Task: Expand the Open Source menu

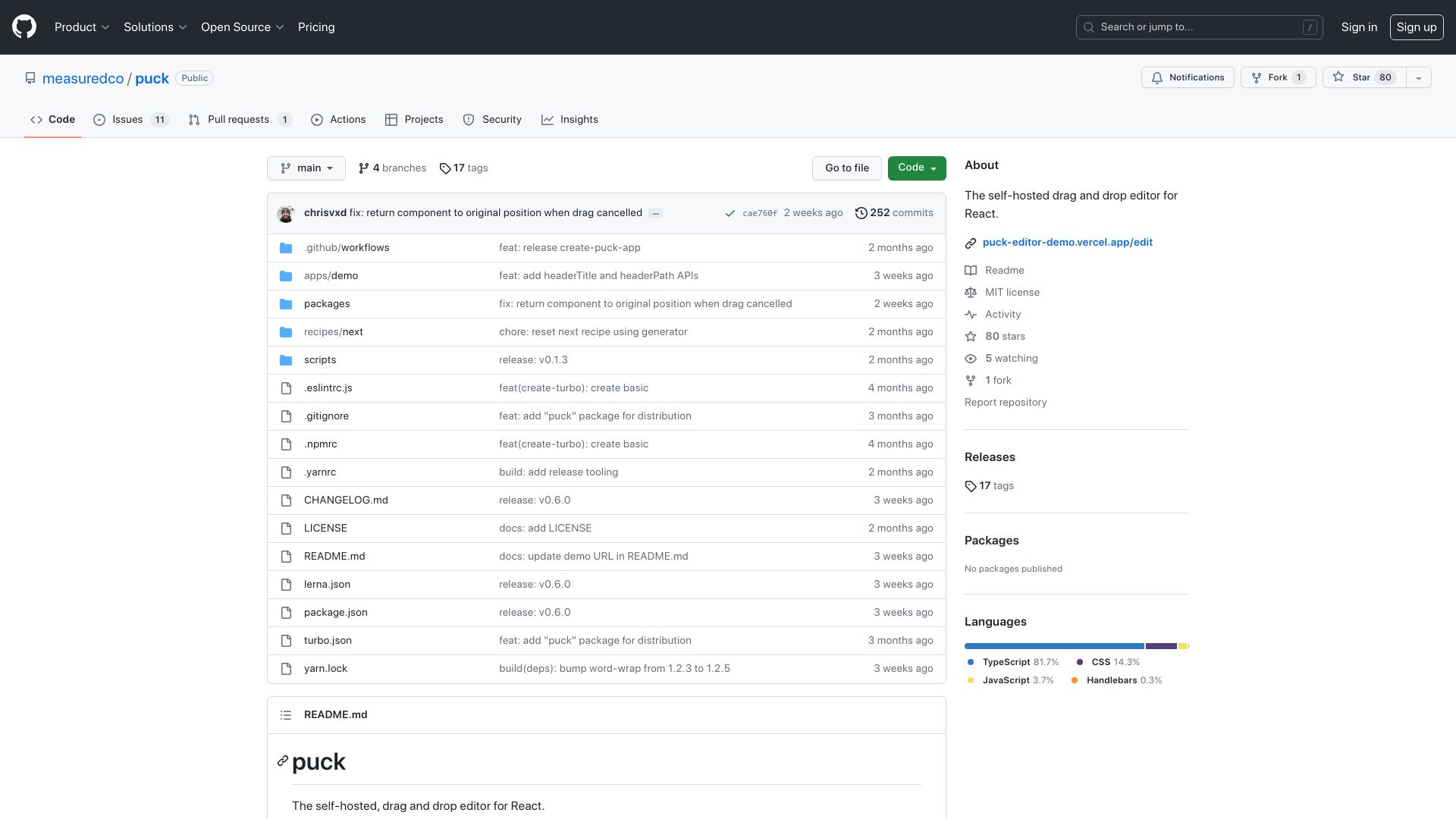Action: [x=243, y=27]
